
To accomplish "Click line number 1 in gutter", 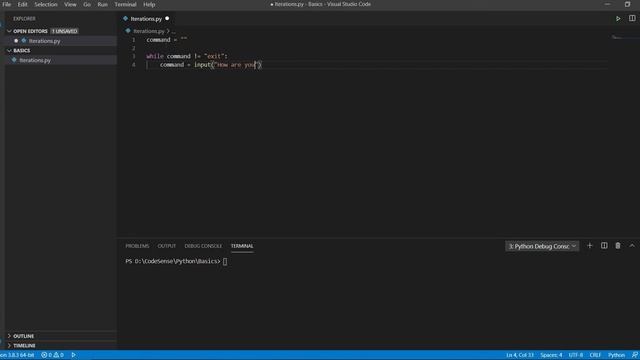I will tap(133, 40).
